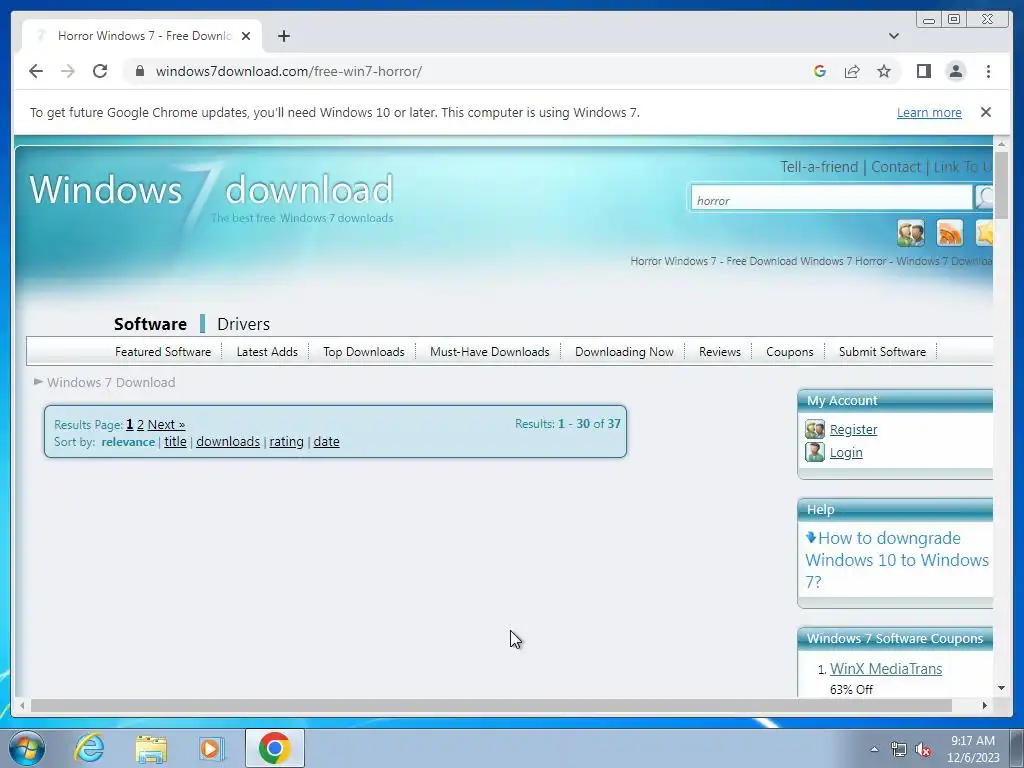Open Featured Software menu item

pyautogui.click(x=163, y=351)
